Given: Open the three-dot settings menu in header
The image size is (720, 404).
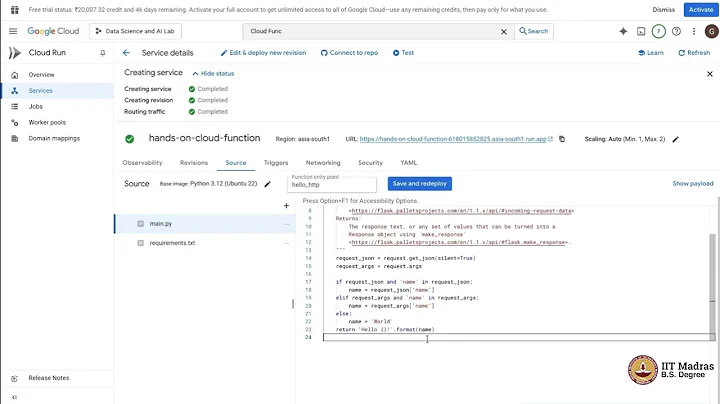Looking at the screenshot, I should click(694, 31).
